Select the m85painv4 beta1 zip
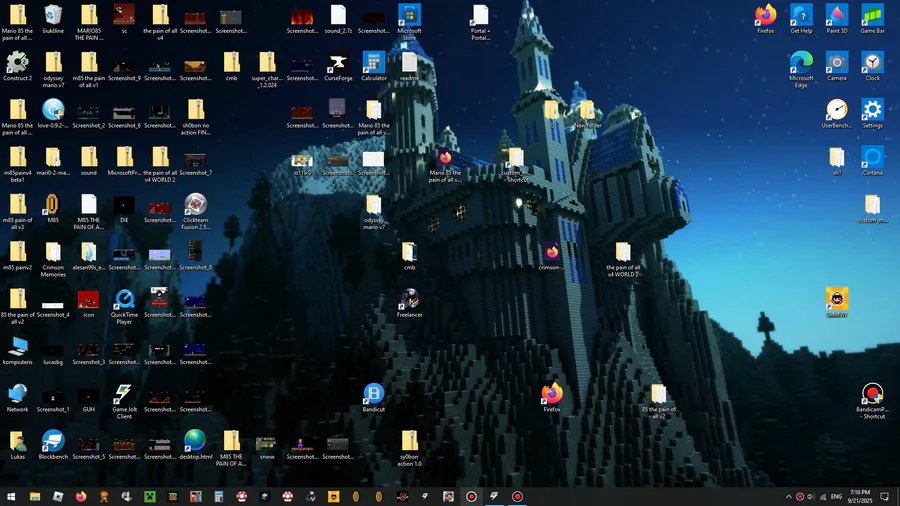 click(17, 157)
